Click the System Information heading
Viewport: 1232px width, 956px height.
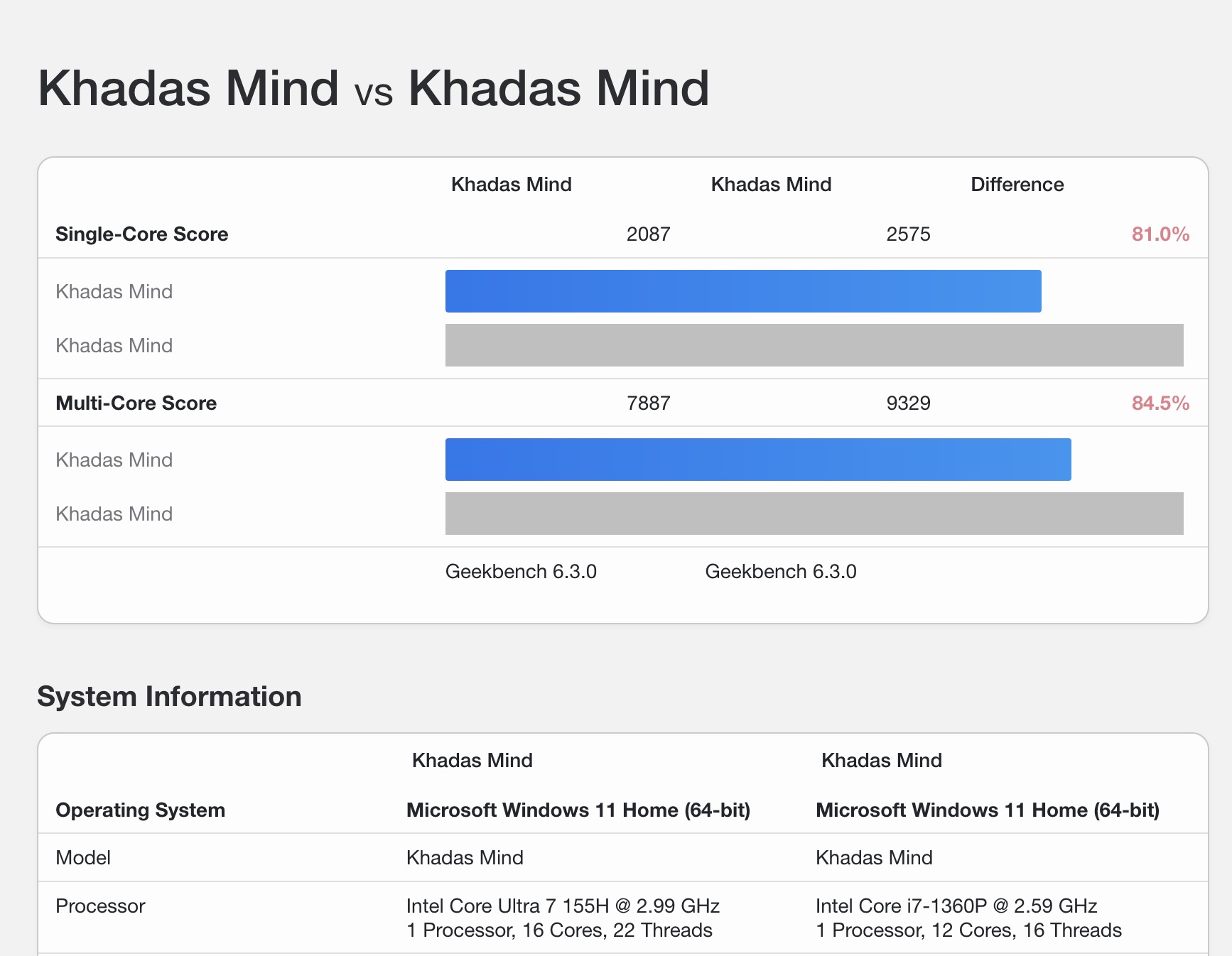coord(169,697)
